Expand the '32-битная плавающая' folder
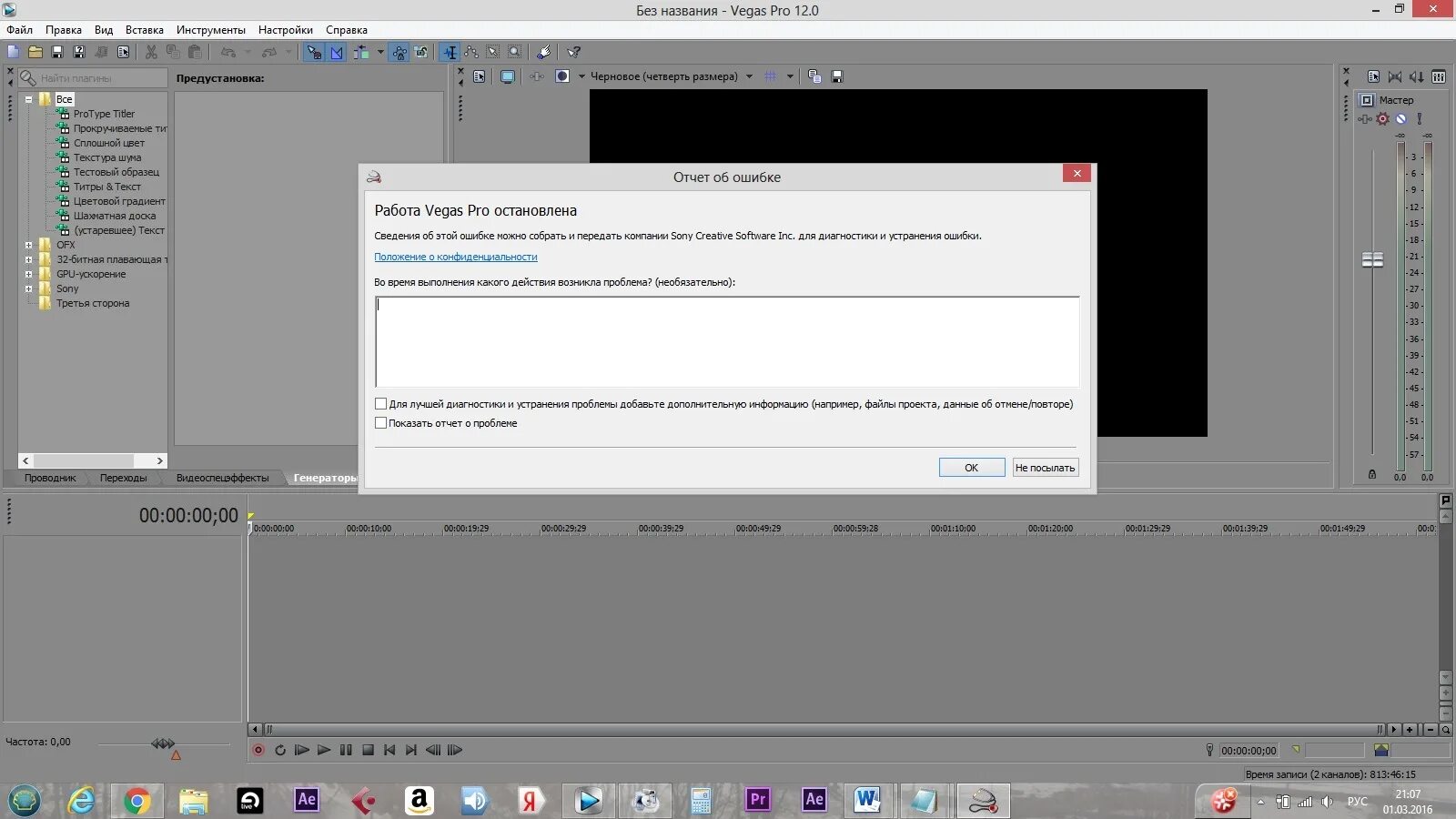The height and width of the screenshot is (819, 1456). [28, 259]
